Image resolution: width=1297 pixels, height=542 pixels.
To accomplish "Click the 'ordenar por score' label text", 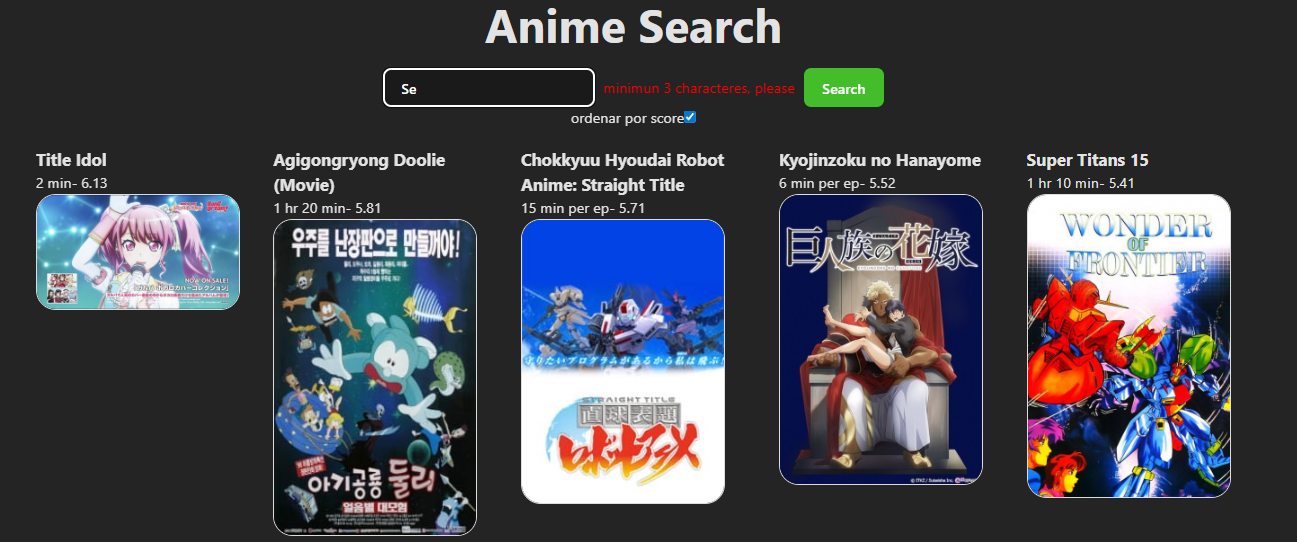I will (627, 118).
